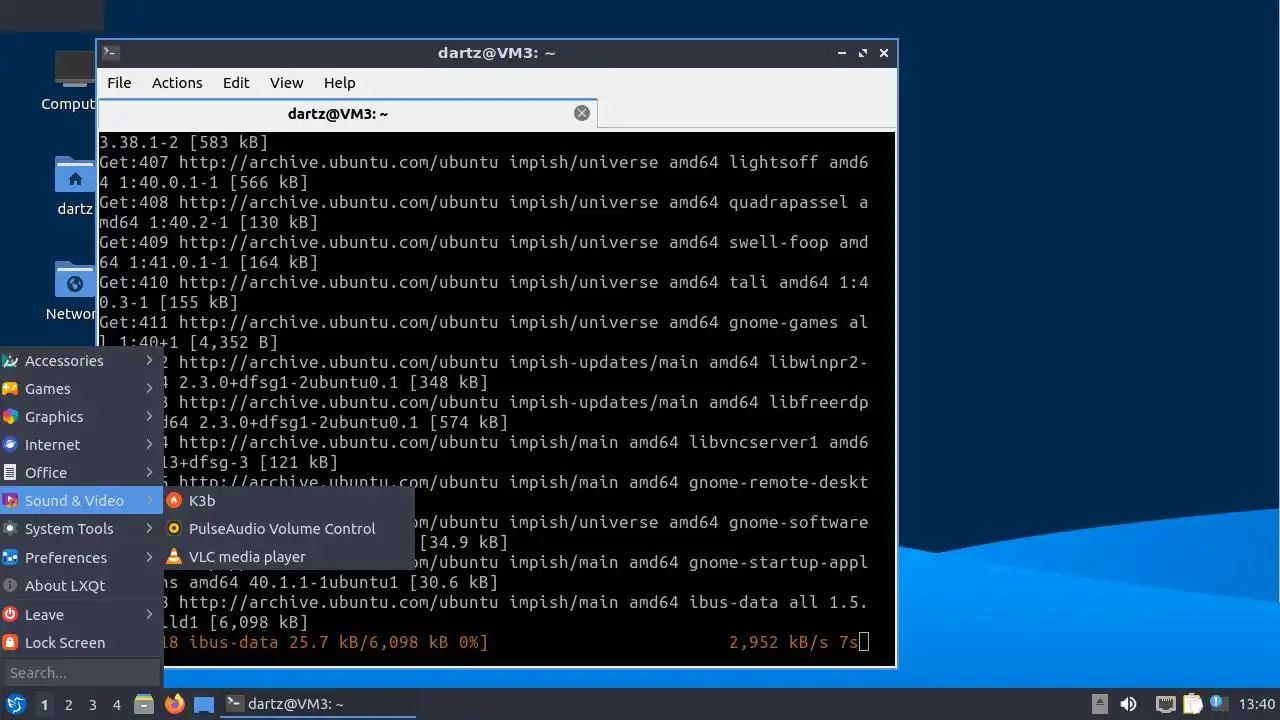Screen dimensions: 1280x720
Task: Close the dartz@VM3 terminal tab
Action: [x=582, y=113]
